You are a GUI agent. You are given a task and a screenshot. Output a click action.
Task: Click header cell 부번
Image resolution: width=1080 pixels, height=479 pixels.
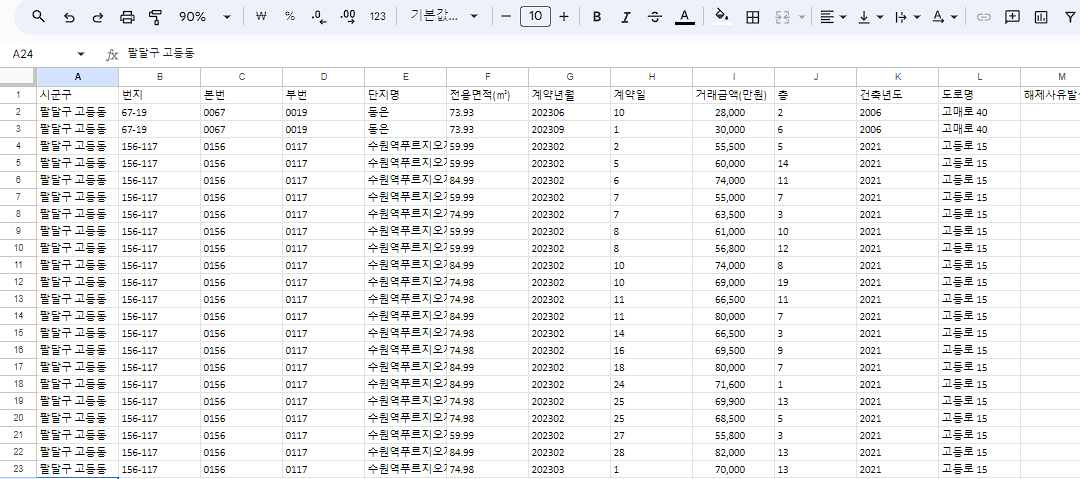324,94
